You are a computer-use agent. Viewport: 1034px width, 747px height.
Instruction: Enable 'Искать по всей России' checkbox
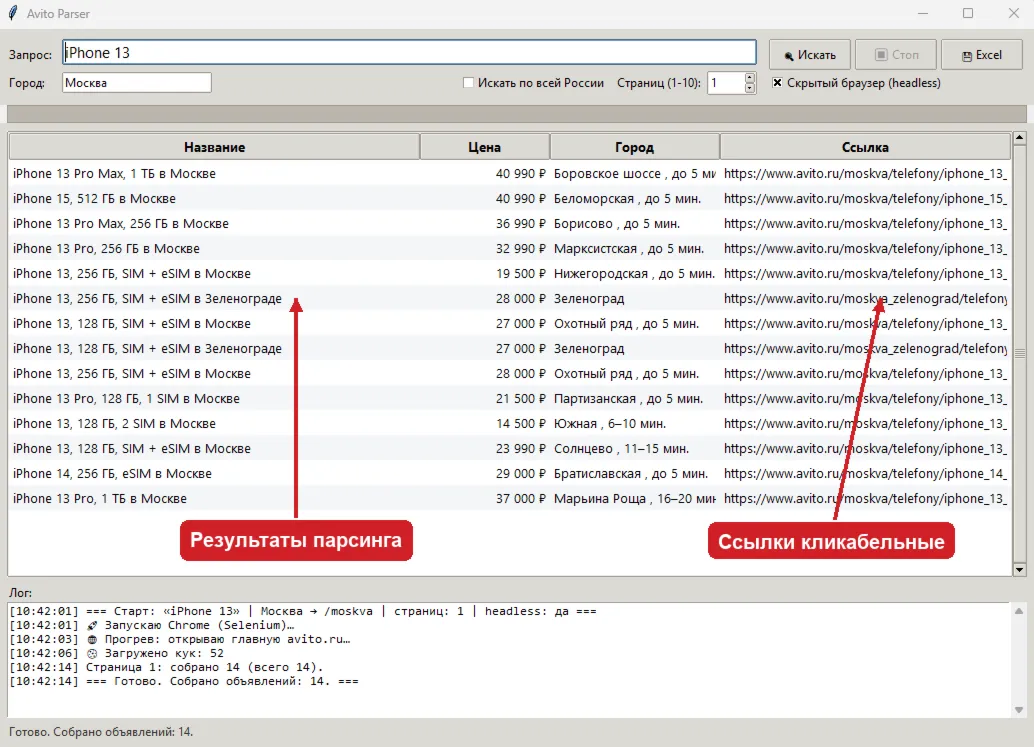click(x=468, y=82)
